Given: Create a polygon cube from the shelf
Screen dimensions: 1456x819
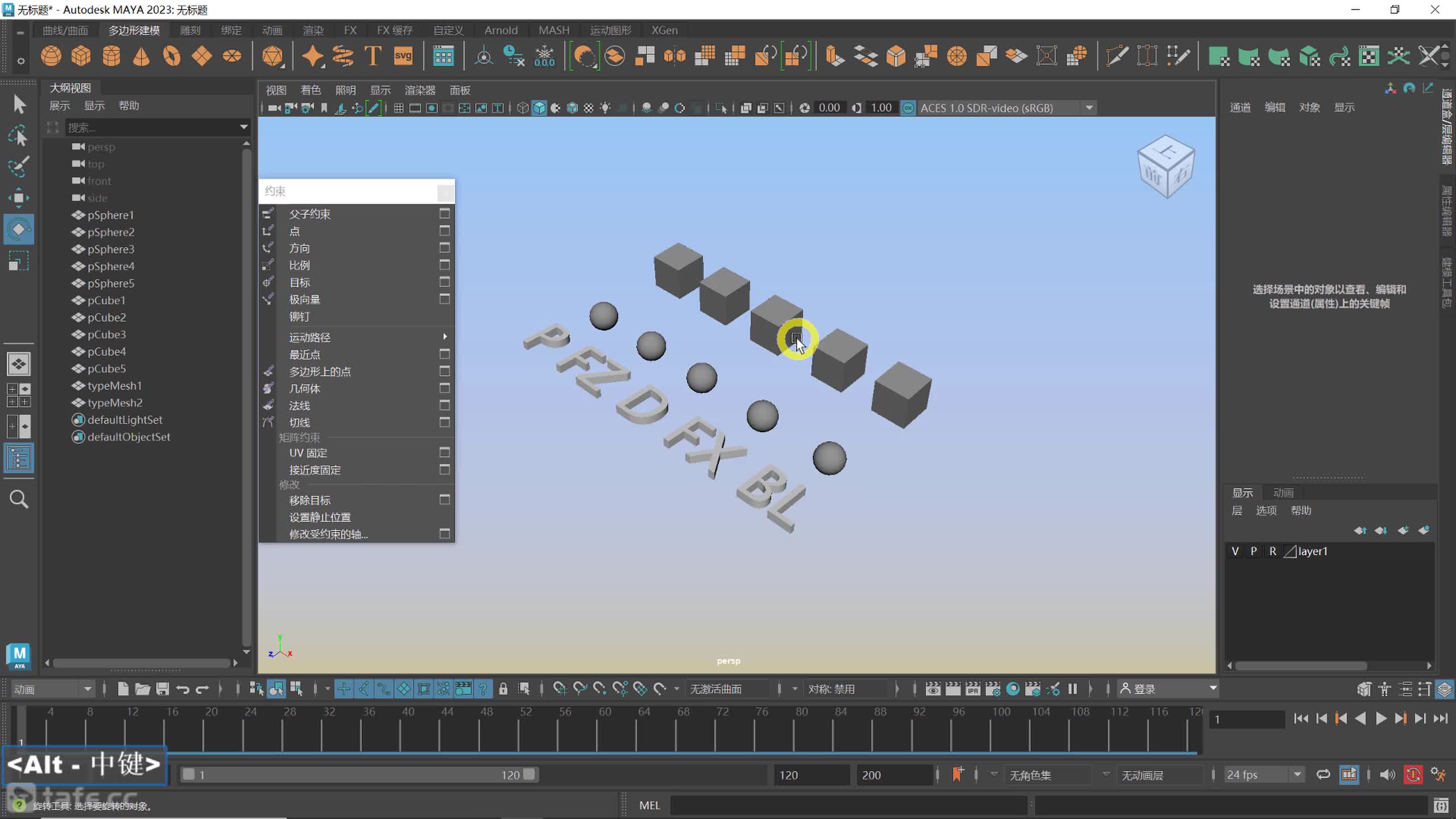Looking at the screenshot, I should pos(81,56).
